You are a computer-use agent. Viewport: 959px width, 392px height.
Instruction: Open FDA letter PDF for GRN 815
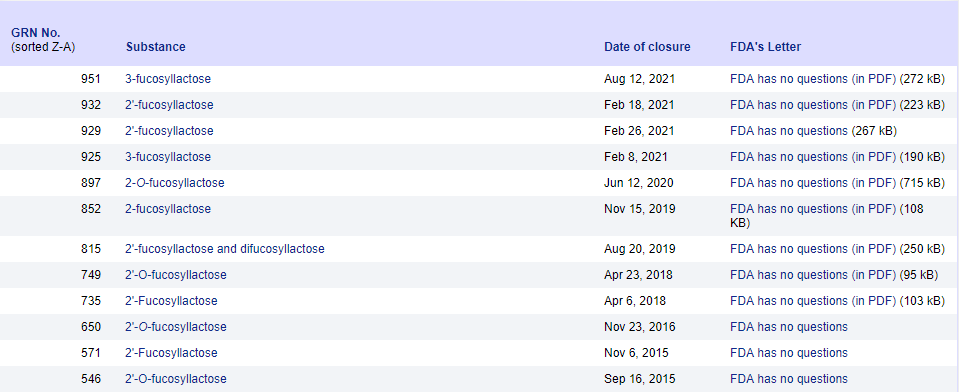tap(813, 249)
